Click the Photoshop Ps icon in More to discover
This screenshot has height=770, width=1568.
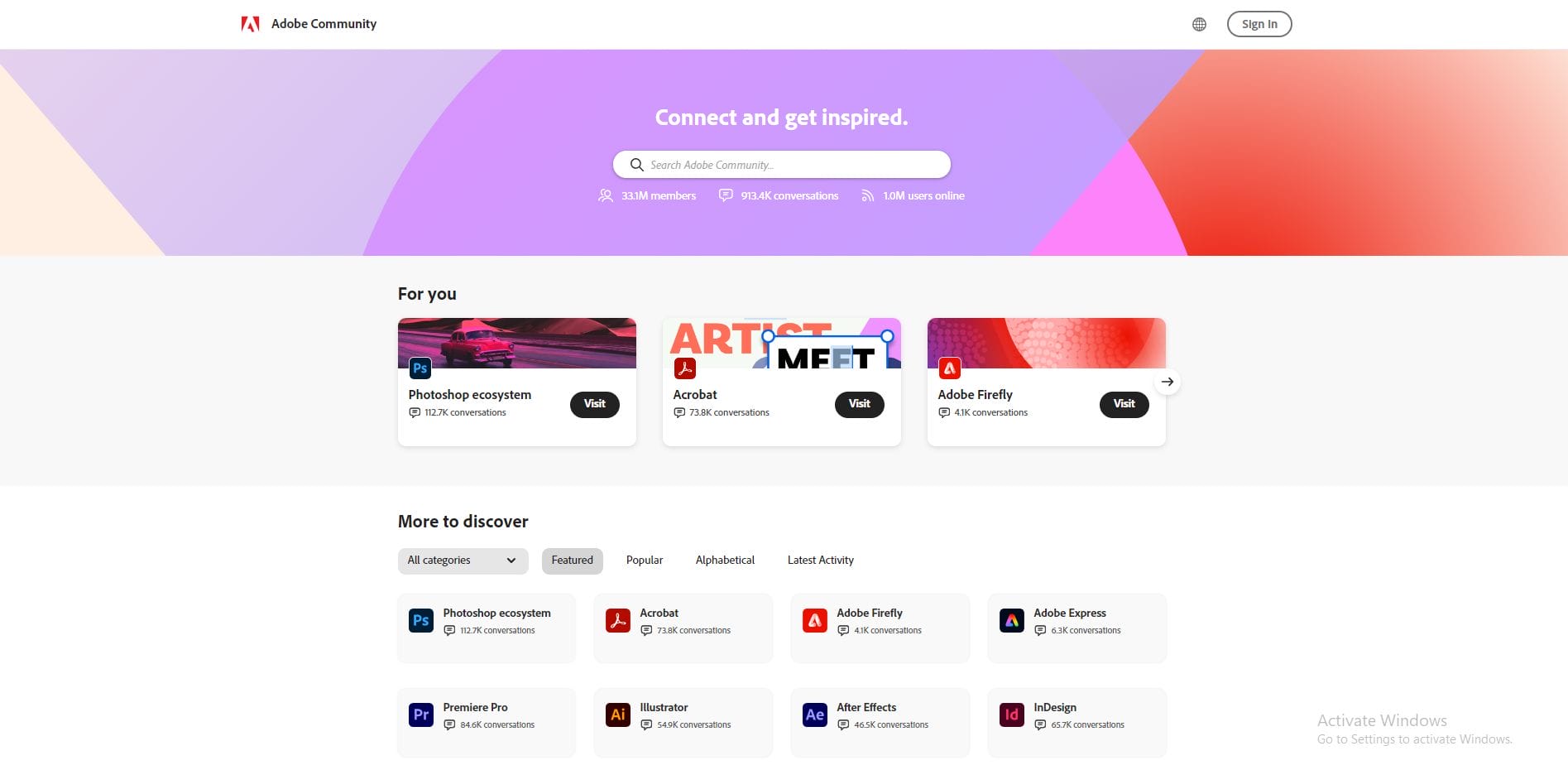point(421,620)
